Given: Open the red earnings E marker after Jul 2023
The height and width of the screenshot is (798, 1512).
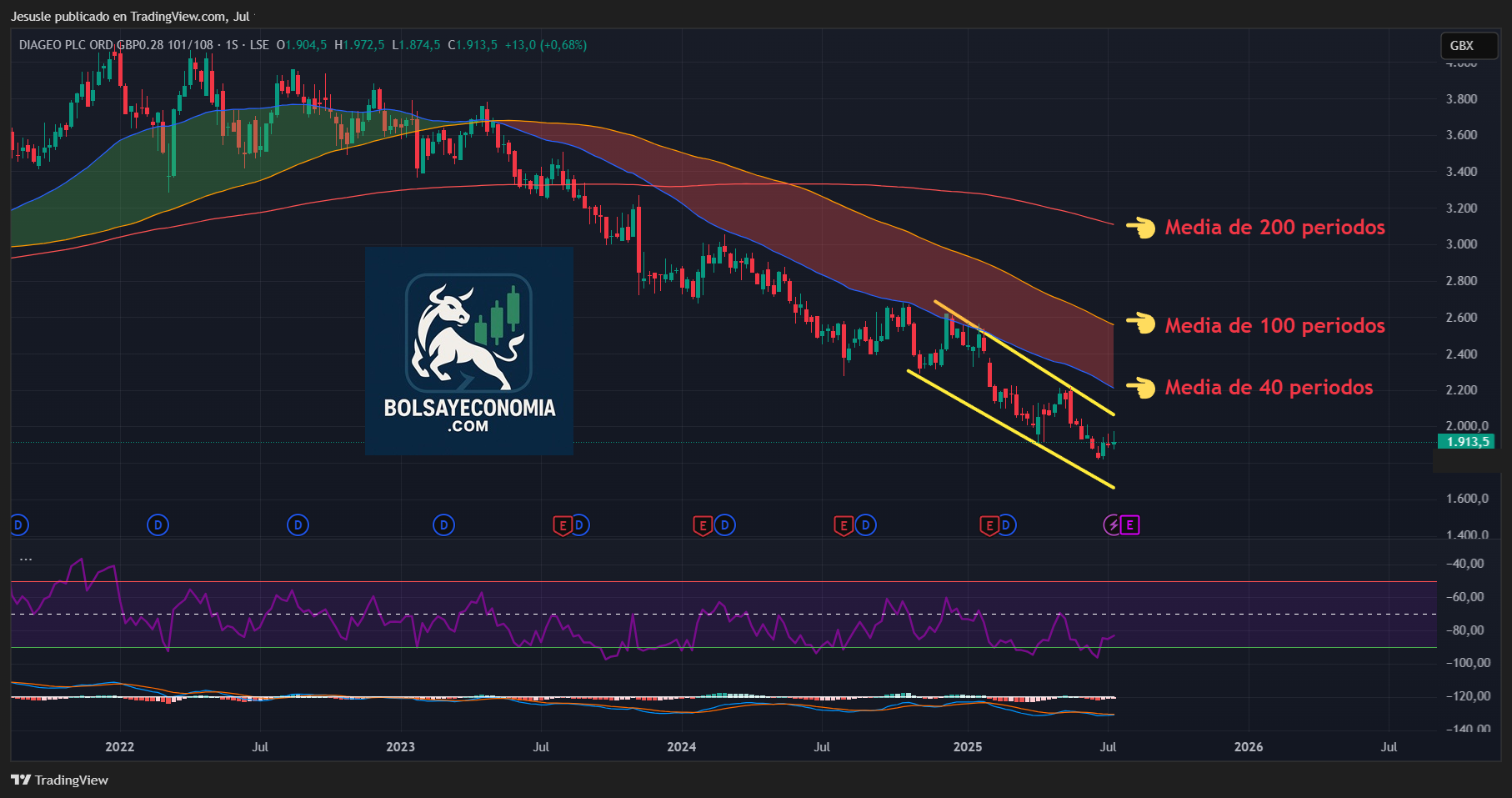Looking at the screenshot, I should pos(563,525).
